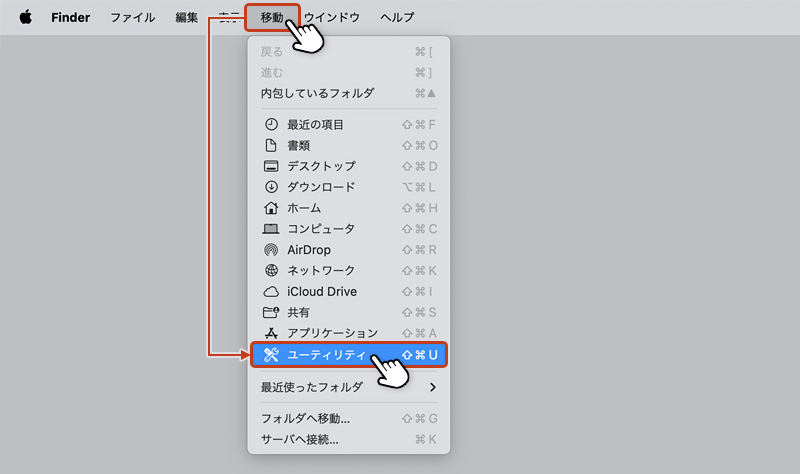Choose サーバへ接続... menu entry
Screen dimensions: 800x474
(x=299, y=439)
